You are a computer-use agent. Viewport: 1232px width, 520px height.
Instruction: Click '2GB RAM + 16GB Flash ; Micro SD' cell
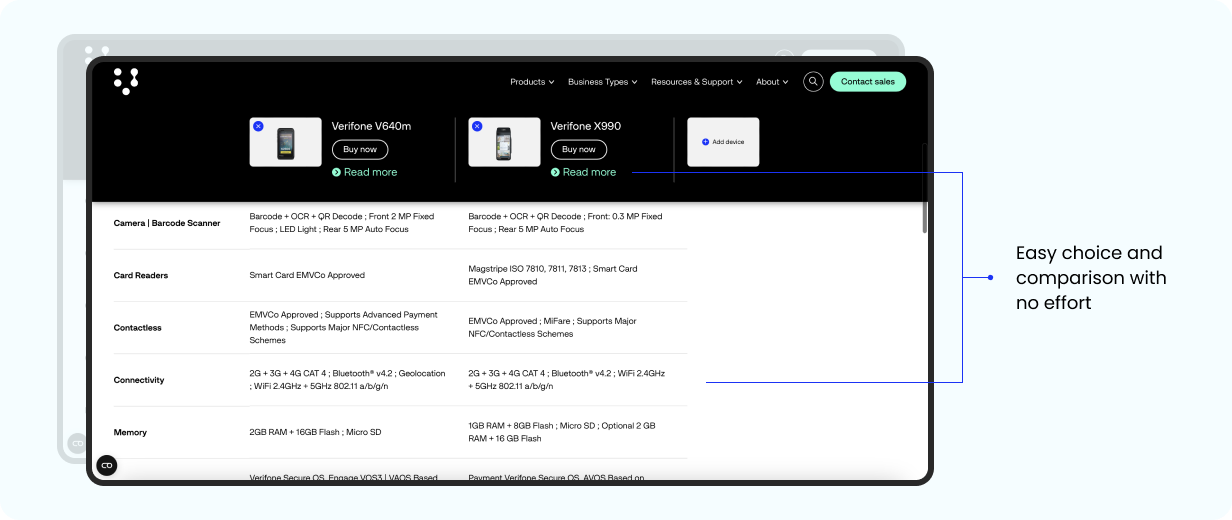click(x=315, y=432)
